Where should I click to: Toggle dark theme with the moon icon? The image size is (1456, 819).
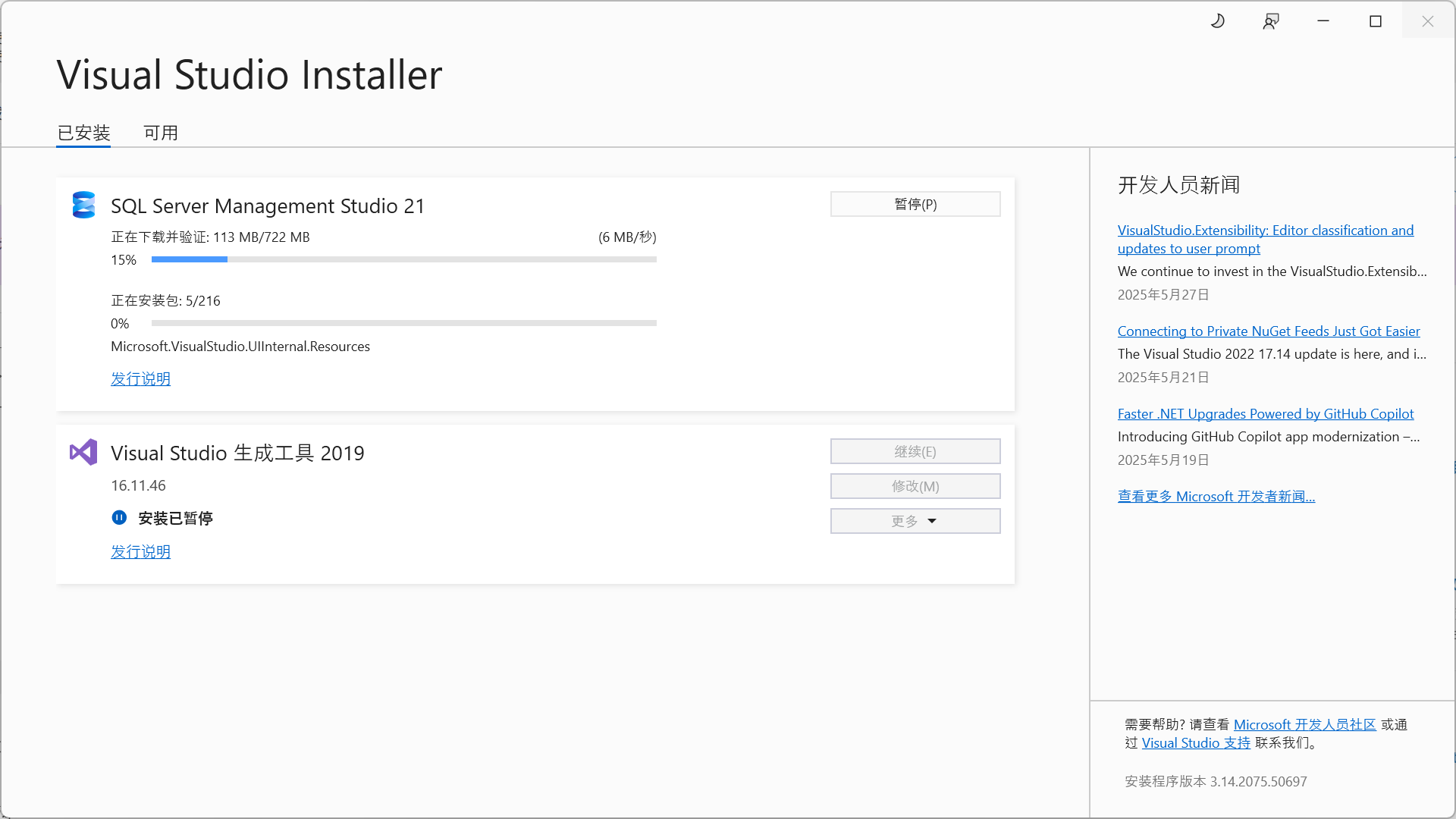pyautogui.click(x=1217, y=20)
